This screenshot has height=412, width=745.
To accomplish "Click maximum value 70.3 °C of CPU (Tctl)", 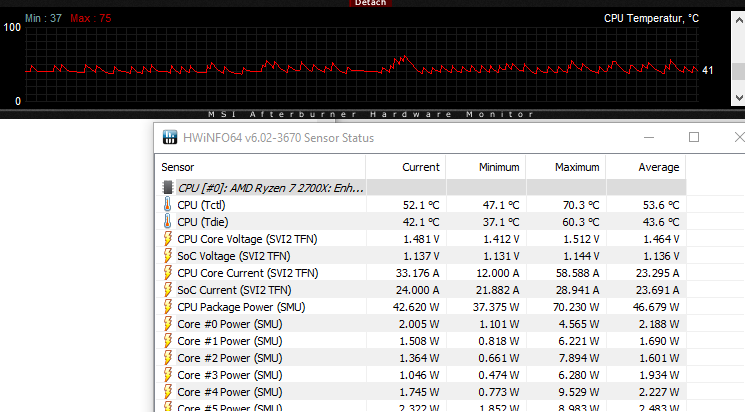I will [581, 205].
